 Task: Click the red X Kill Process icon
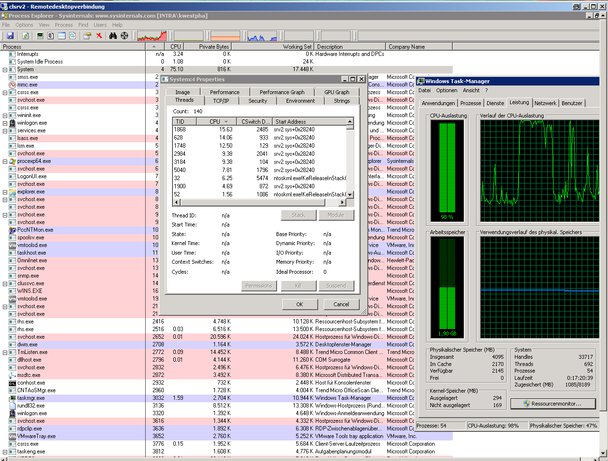point(99,36)
